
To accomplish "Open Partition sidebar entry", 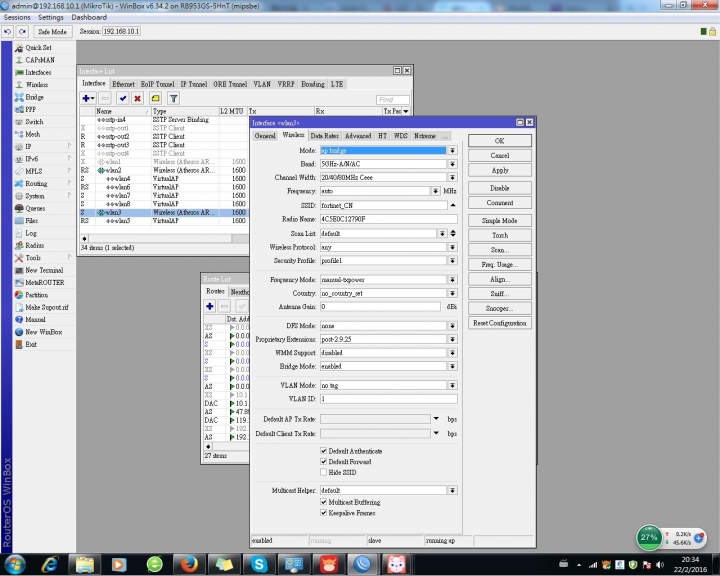I will (x=36, y=295).
